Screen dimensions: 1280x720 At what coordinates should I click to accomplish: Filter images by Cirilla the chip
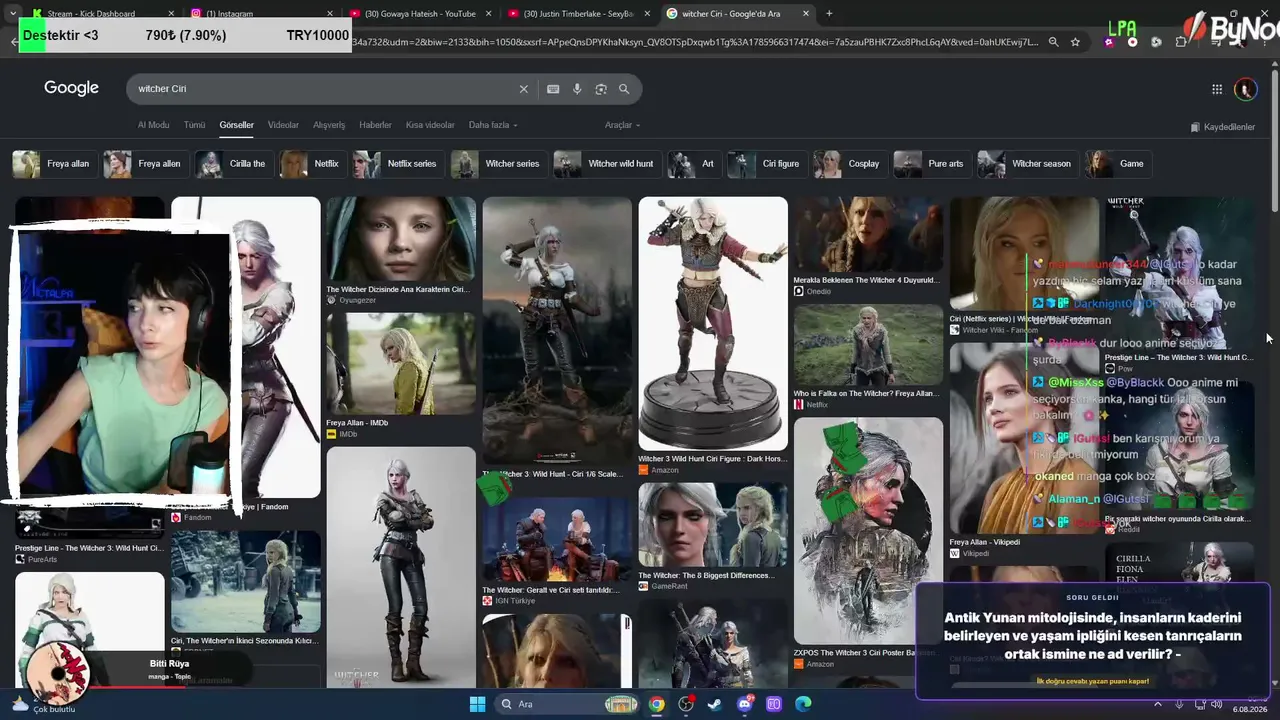pos(233,164)
